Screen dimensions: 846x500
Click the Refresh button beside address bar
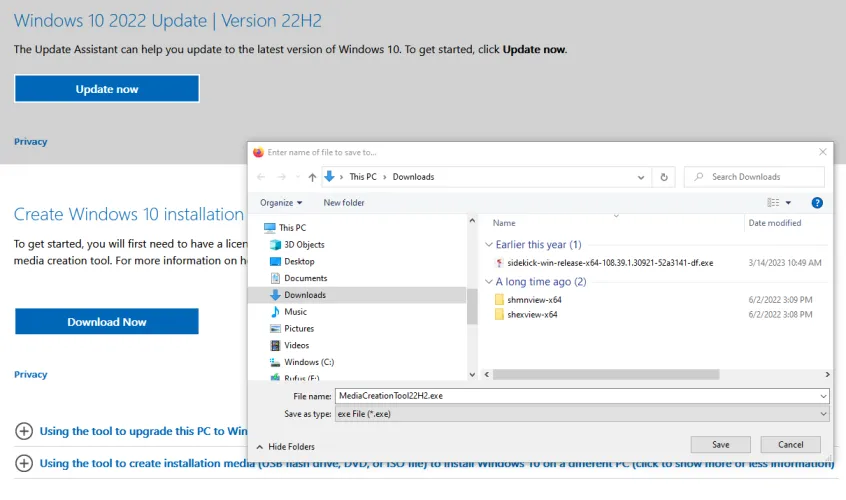point(664,177)
